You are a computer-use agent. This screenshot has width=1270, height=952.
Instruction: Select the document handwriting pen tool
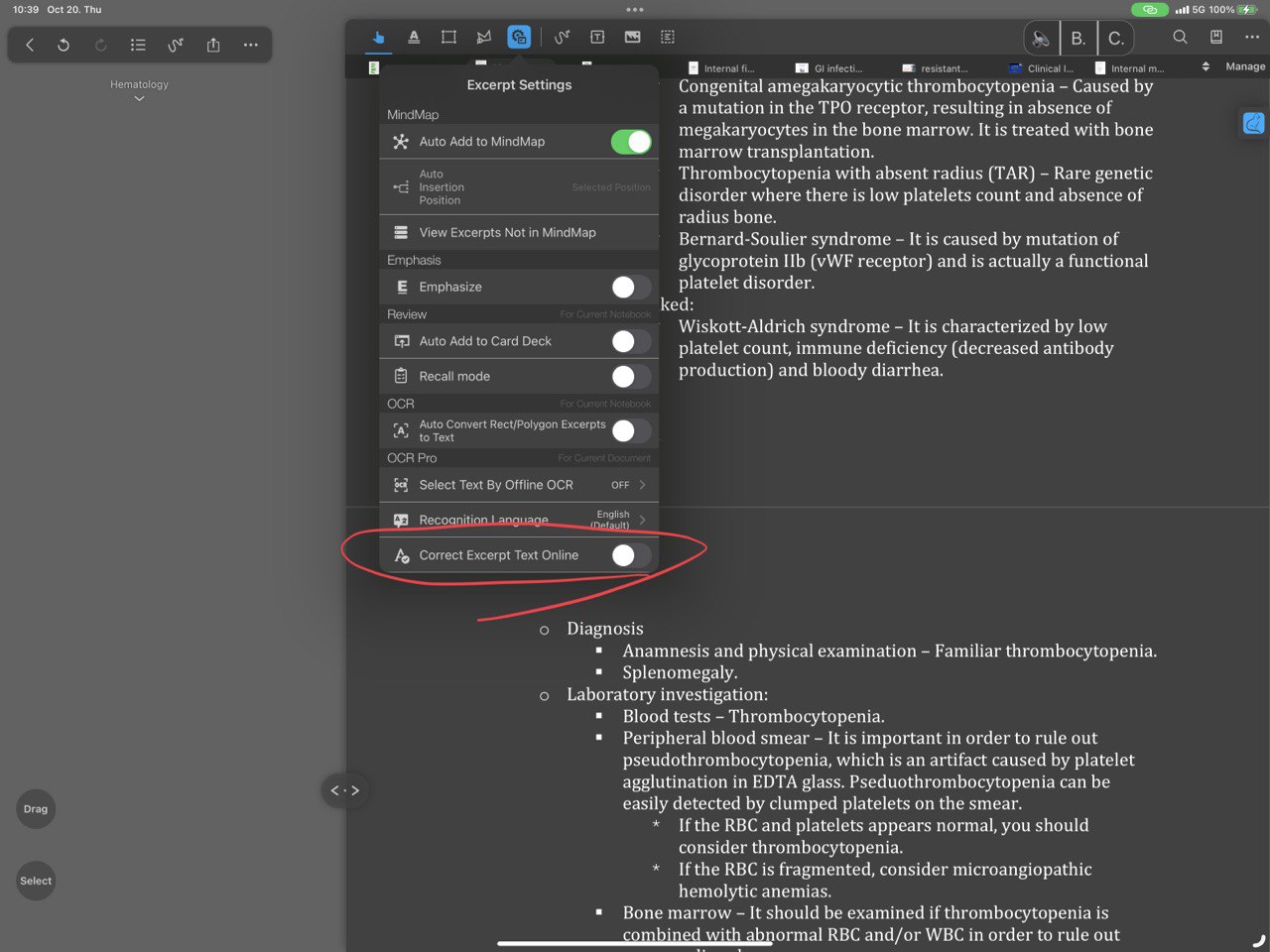pos(562,37)
